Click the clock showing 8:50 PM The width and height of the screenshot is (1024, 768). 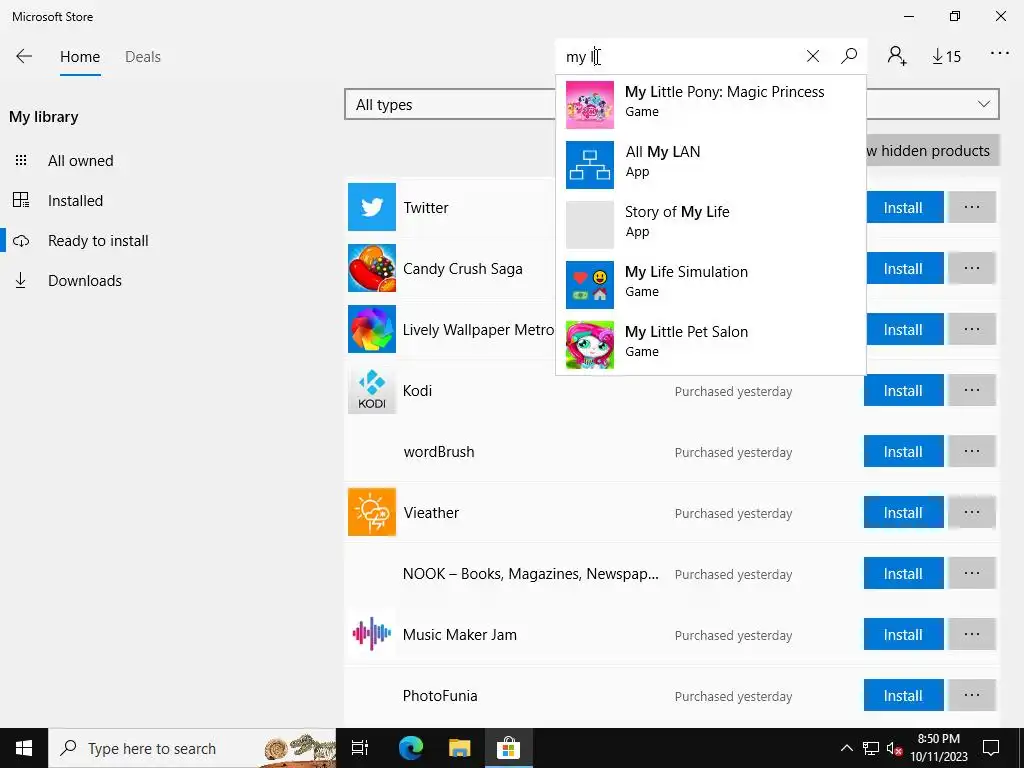(x=939, y=748)
